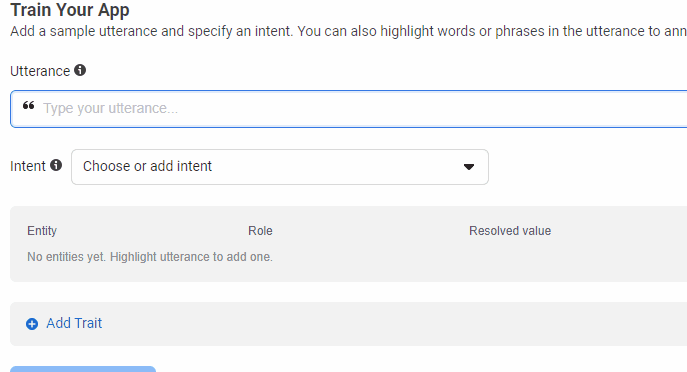Click empty area of the Add Trait panel
This screenshot has height=372, width=687.
(x=394, y=324)
